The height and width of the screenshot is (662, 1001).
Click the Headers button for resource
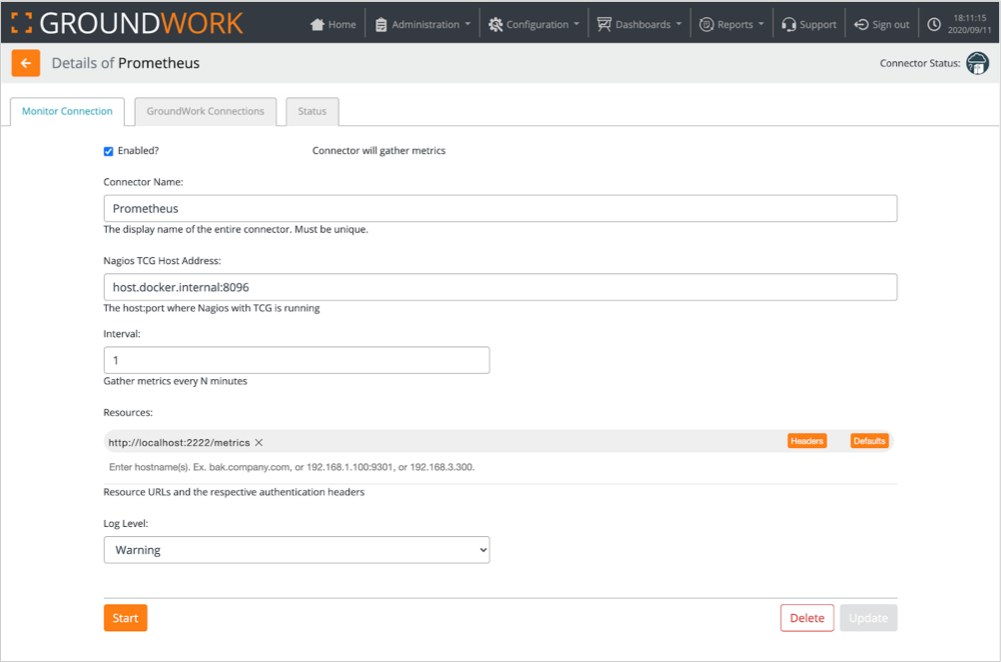pos(807,441)
